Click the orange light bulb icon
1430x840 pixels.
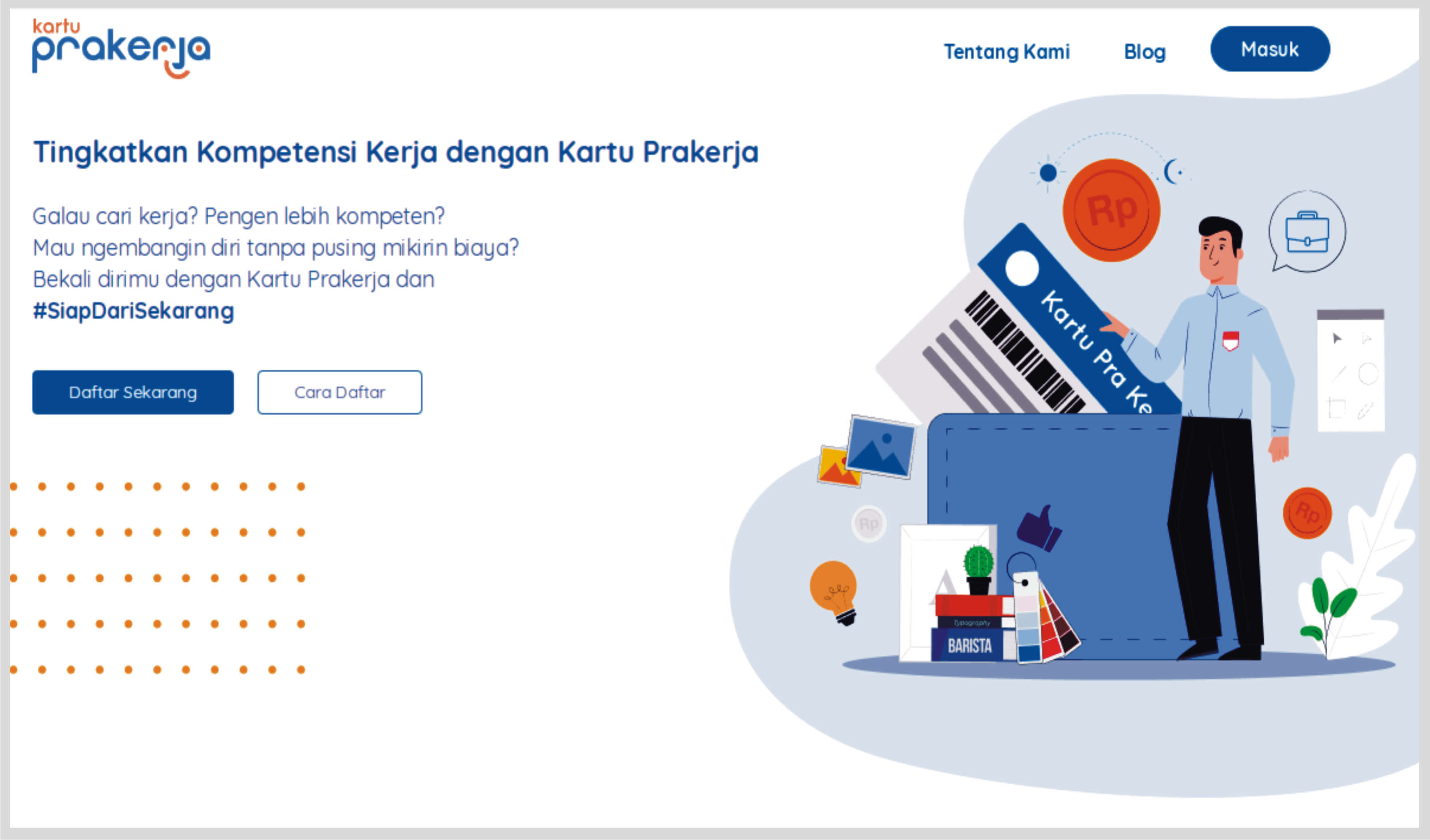tap(834, 593)
